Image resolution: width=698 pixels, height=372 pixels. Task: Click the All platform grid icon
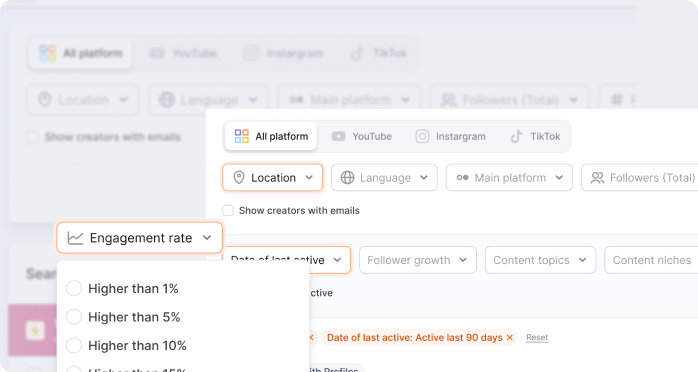point(242,136)
